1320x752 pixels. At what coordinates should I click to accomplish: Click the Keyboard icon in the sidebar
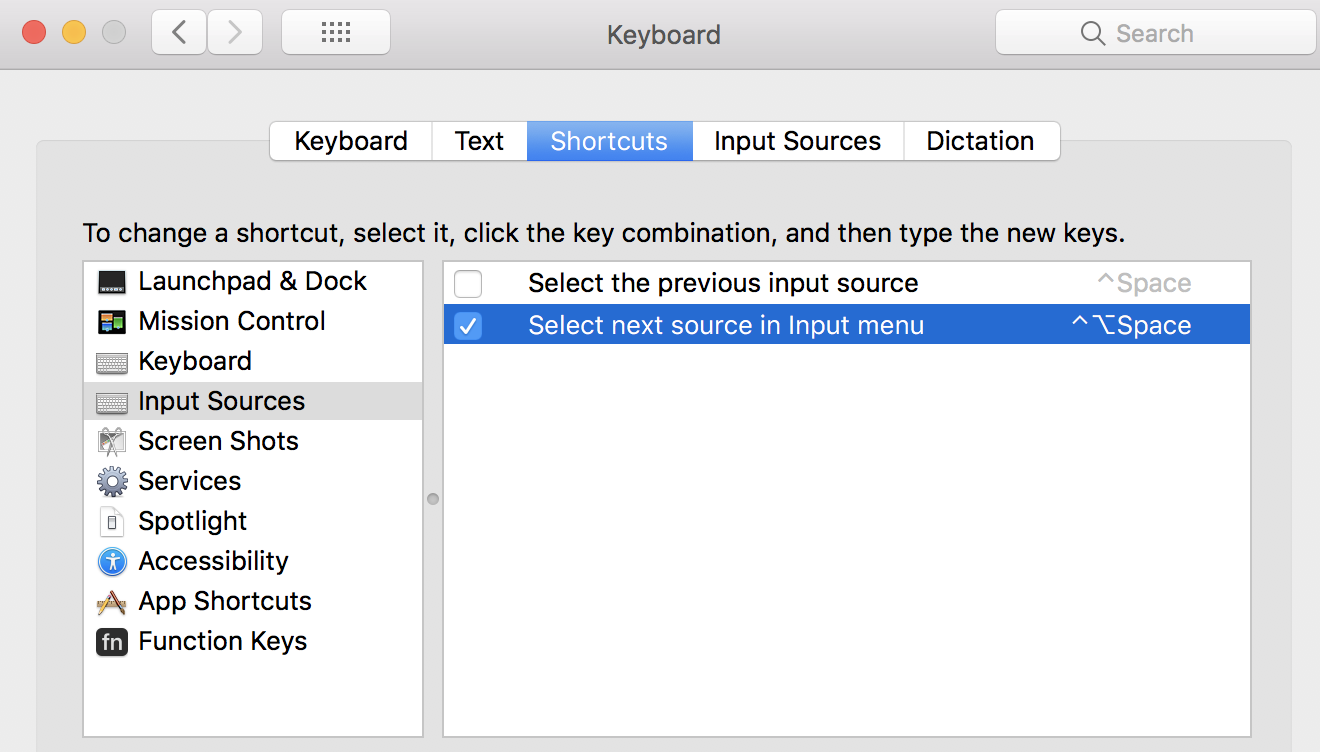[111, 361]
